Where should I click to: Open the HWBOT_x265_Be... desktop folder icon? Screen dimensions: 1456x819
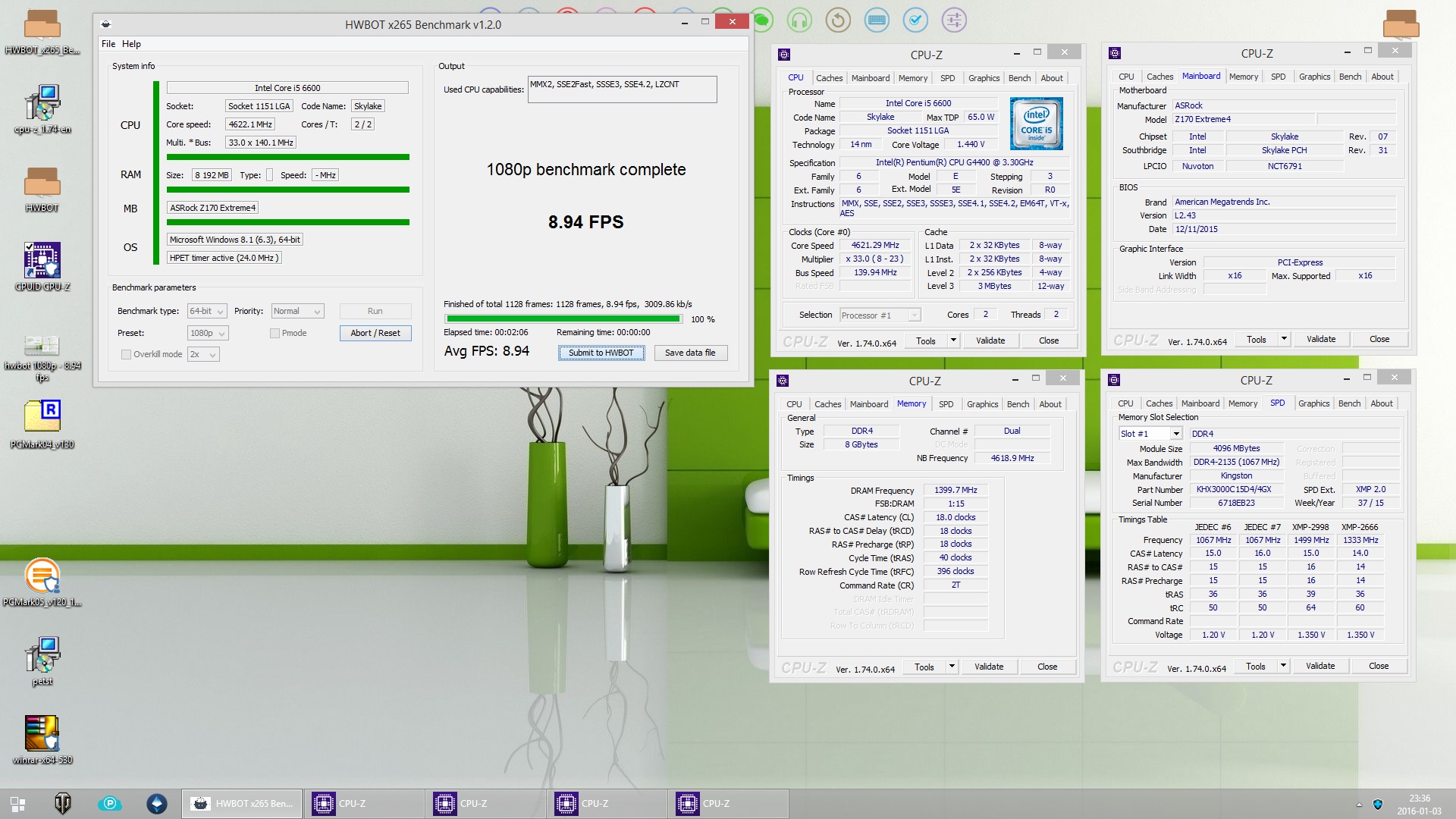[42, 31]
